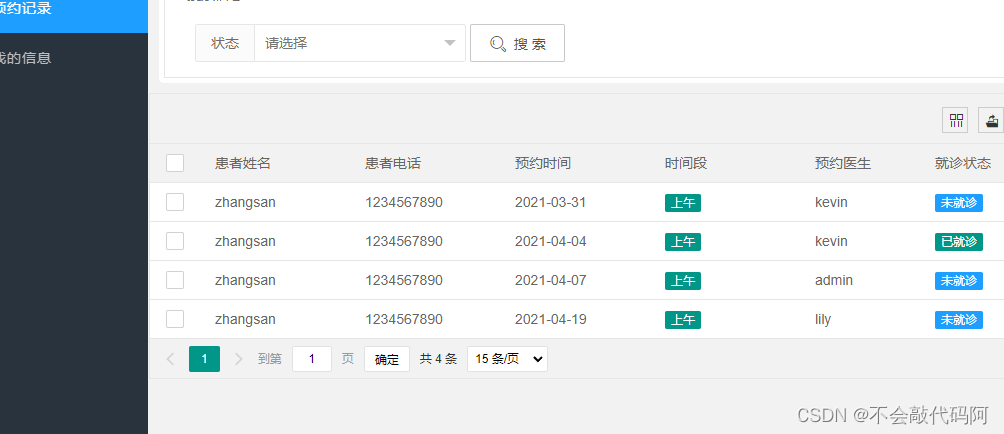Click the export icon in table toolbar
Screen dimensions: 1004x434
(x=991, y=120)
